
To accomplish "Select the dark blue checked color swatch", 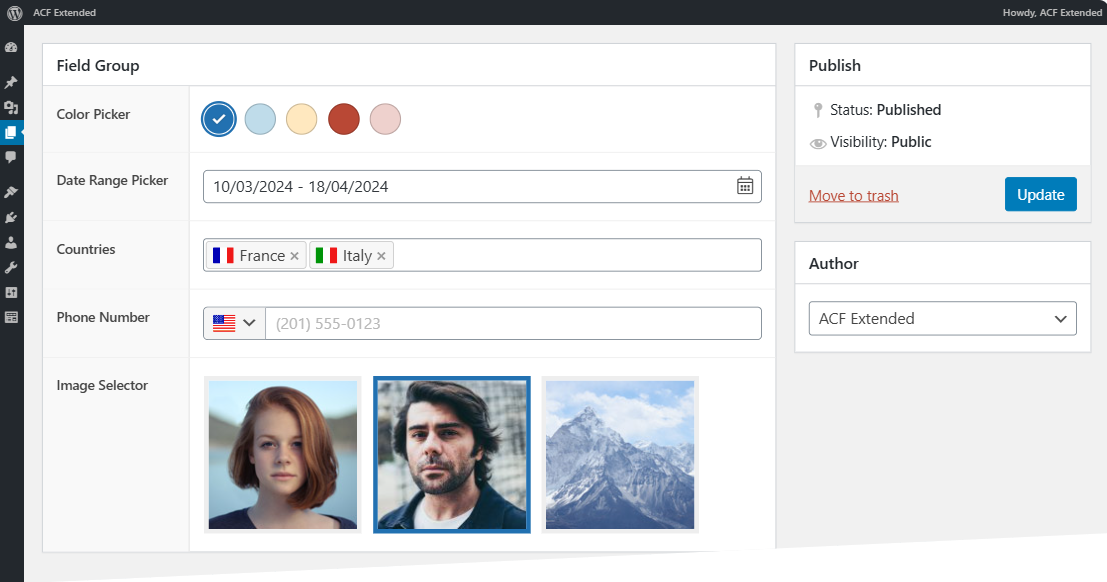I will [x=219, y=119].
